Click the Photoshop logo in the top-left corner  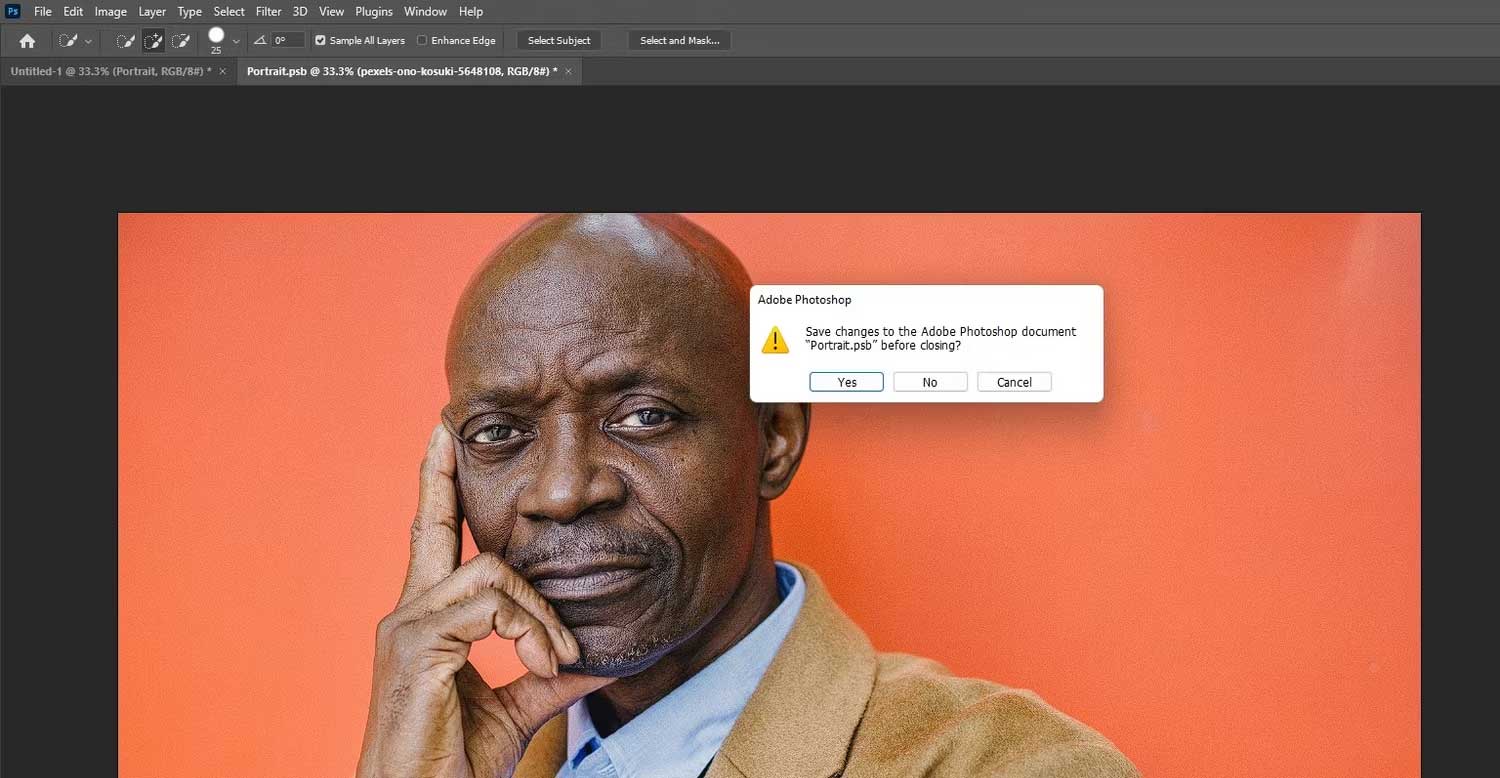pos(12,11)
